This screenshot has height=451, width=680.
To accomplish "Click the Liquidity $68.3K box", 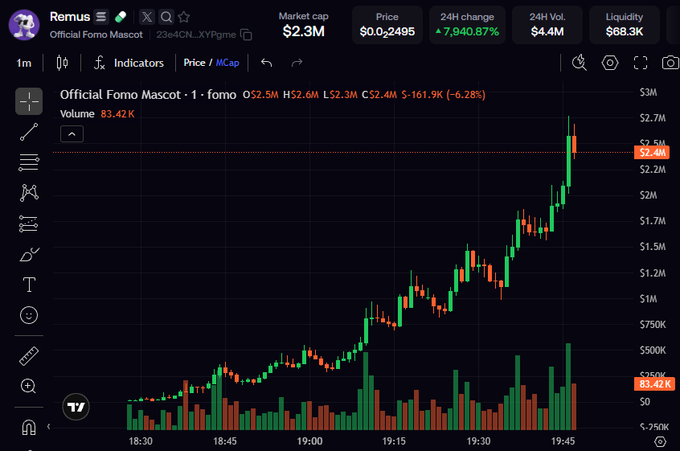I will 624,25.
